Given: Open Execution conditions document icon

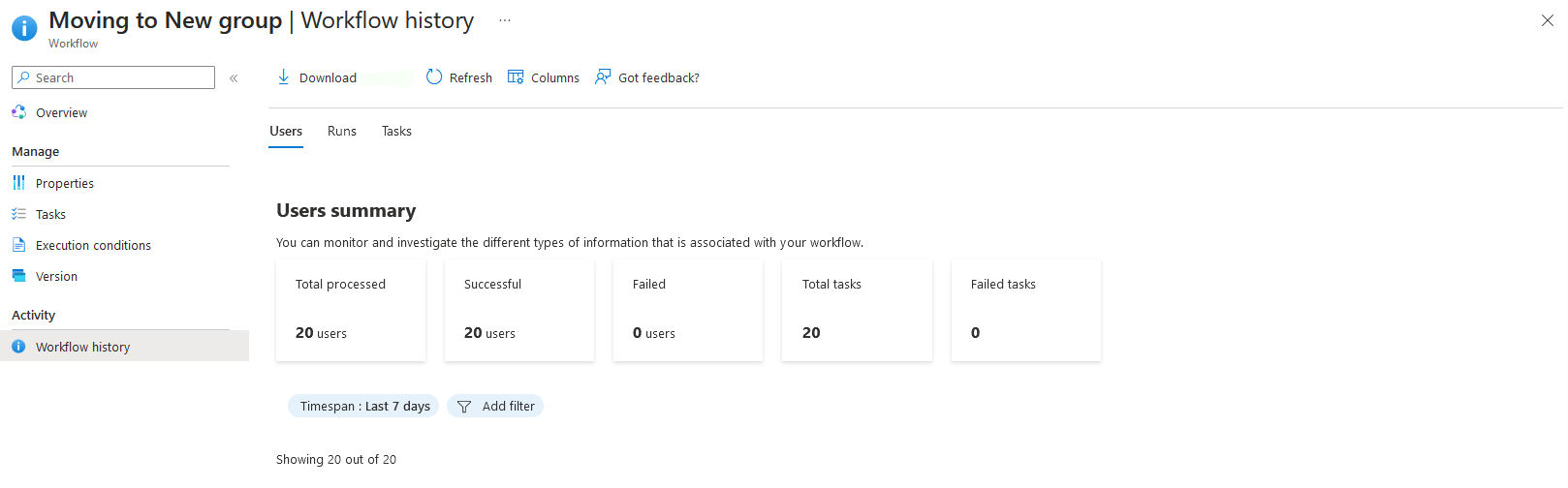Looking at the screenshot, I should pyautogui.click(x=18, y=245).
